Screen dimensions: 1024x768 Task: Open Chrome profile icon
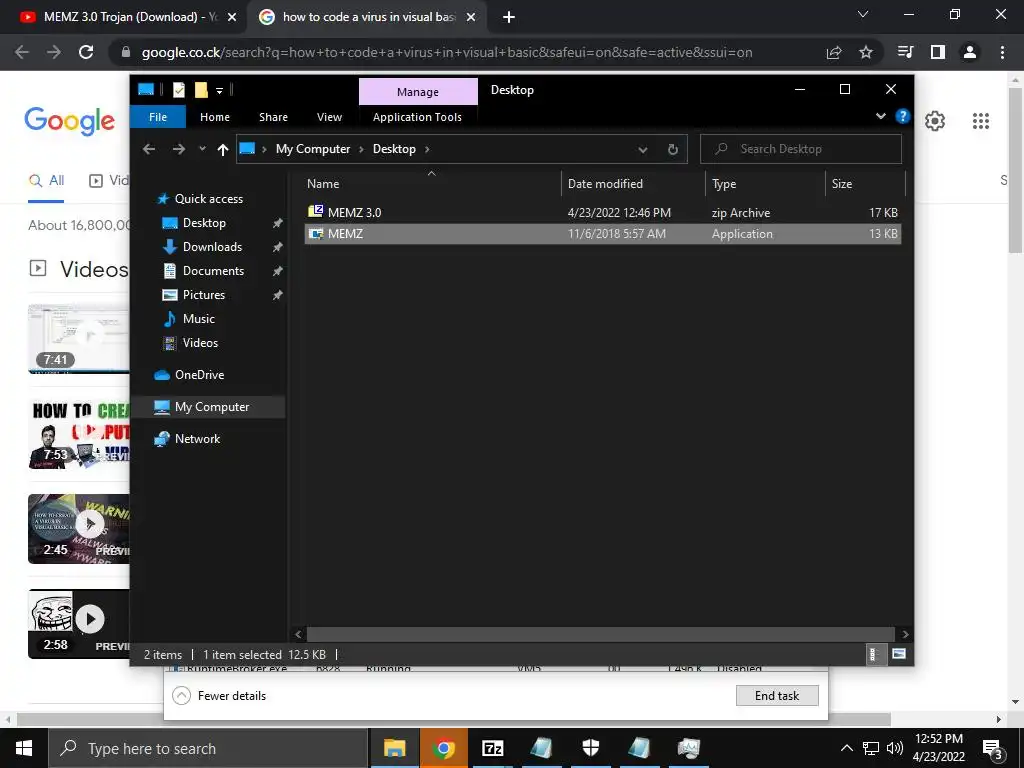970,52
